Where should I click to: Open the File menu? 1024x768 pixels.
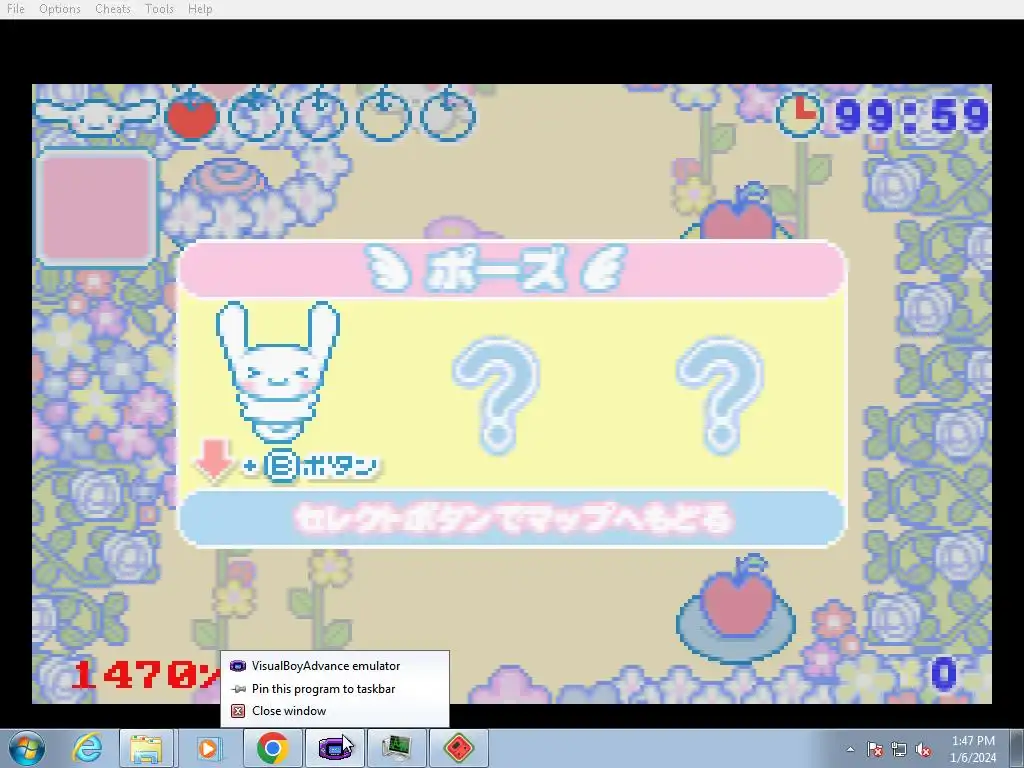pyautogui.click(x=16, y=9)
